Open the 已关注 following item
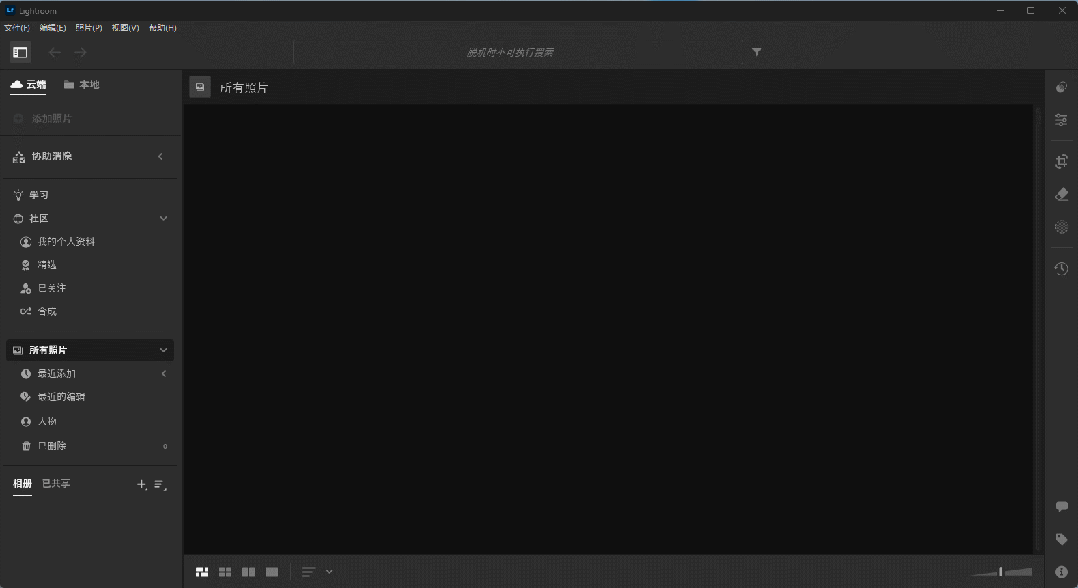1078x588 pixels. (43, 288)
